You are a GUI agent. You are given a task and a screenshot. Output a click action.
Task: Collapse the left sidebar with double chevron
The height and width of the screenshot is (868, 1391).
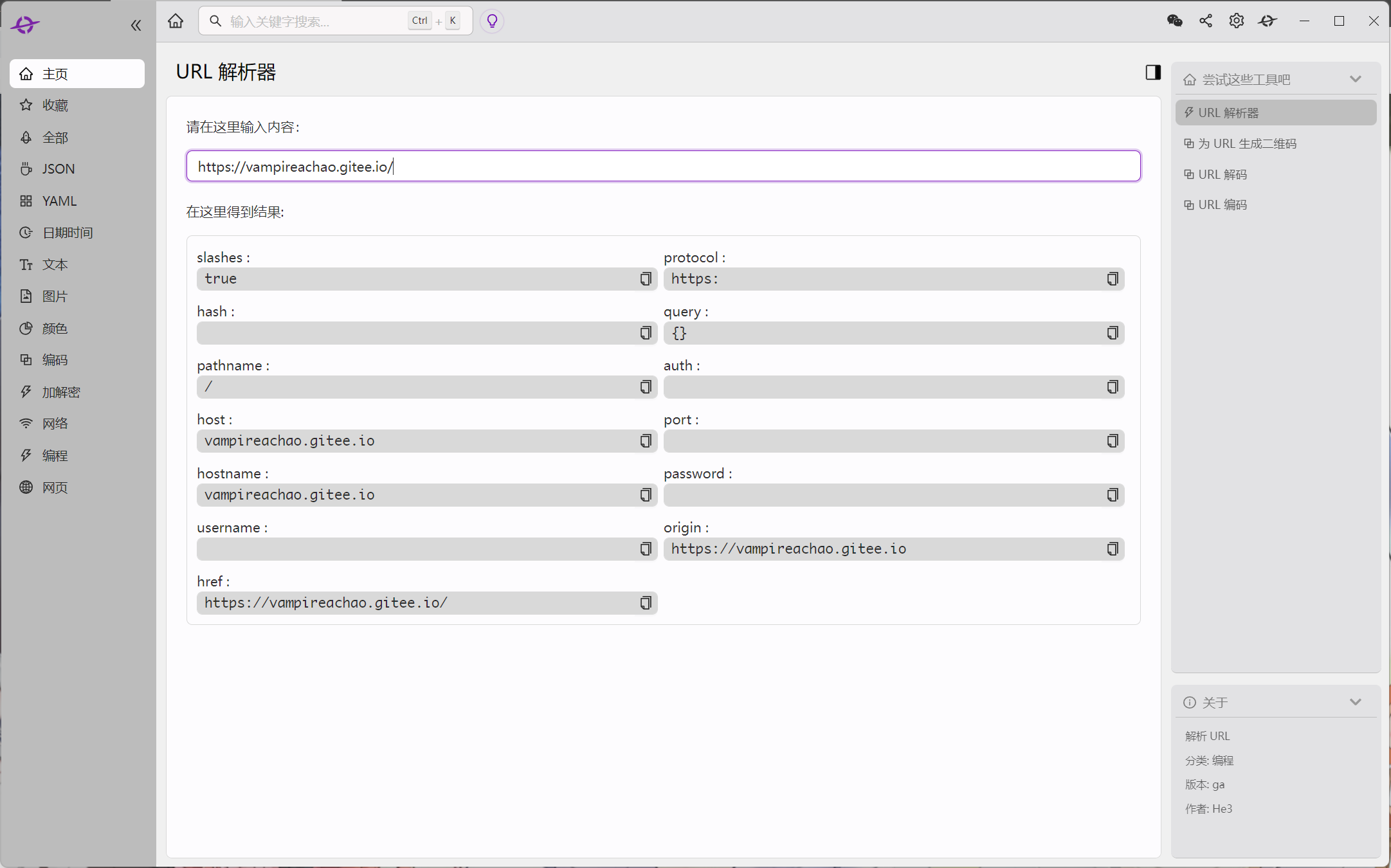click(x=136, y=25)
